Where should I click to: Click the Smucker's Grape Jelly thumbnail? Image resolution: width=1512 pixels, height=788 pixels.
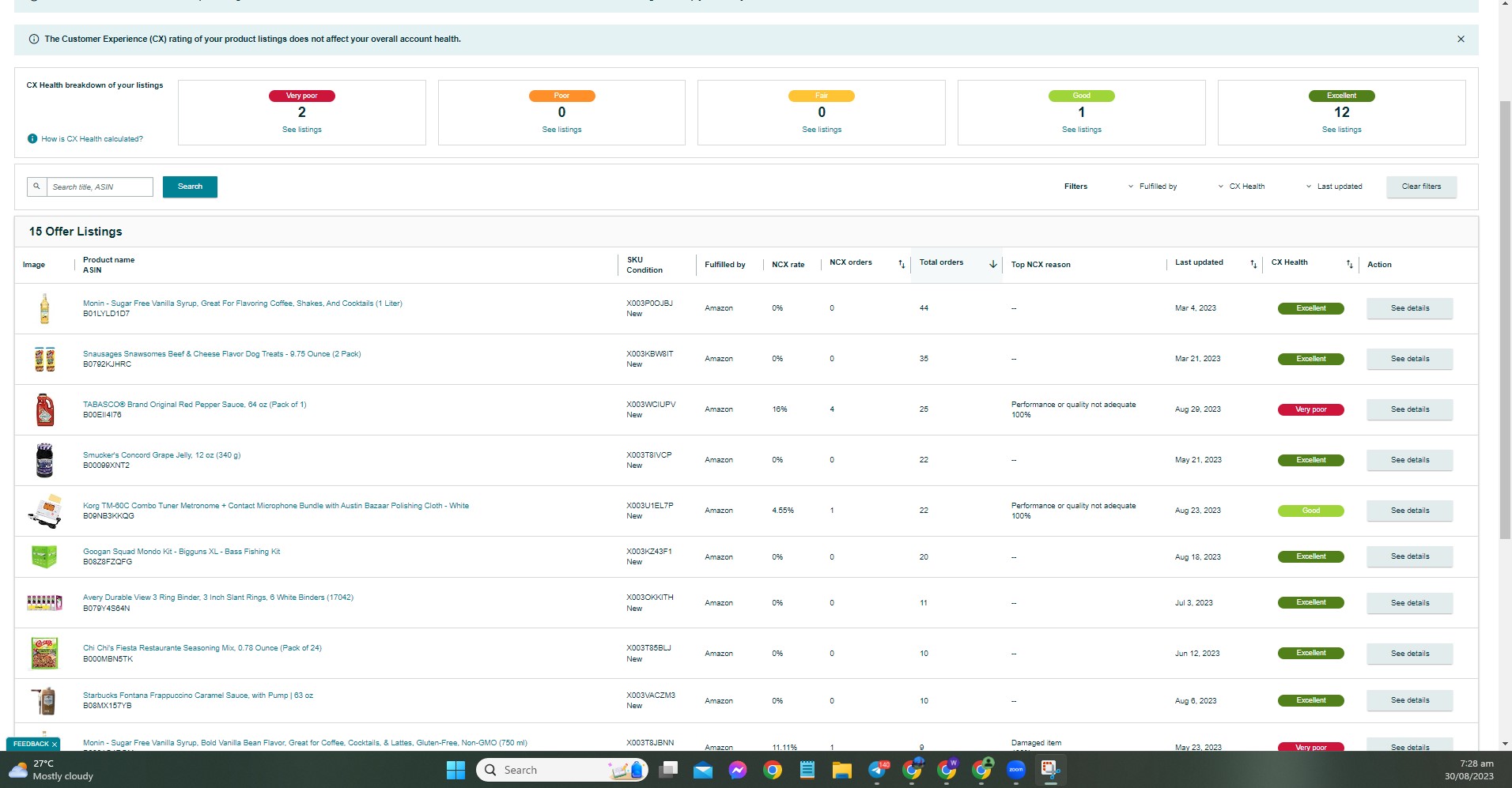tap(44, 460)
